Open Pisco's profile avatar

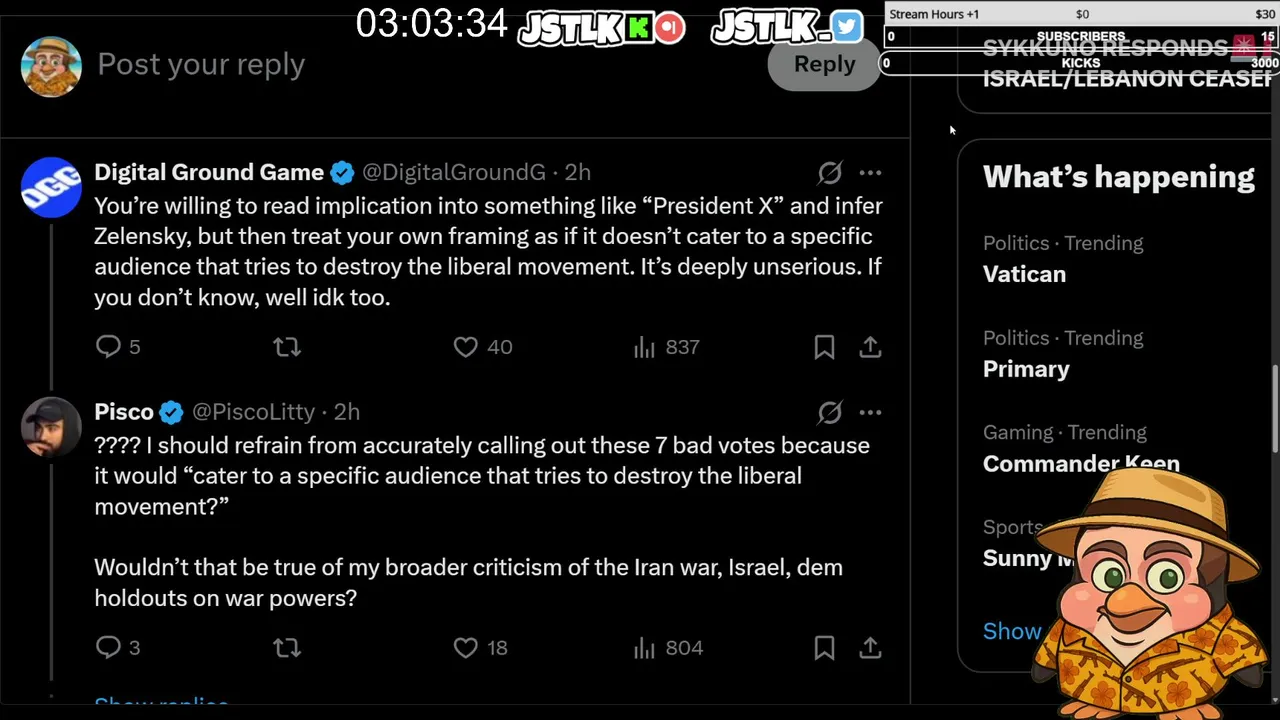click(x=51, y=427)
